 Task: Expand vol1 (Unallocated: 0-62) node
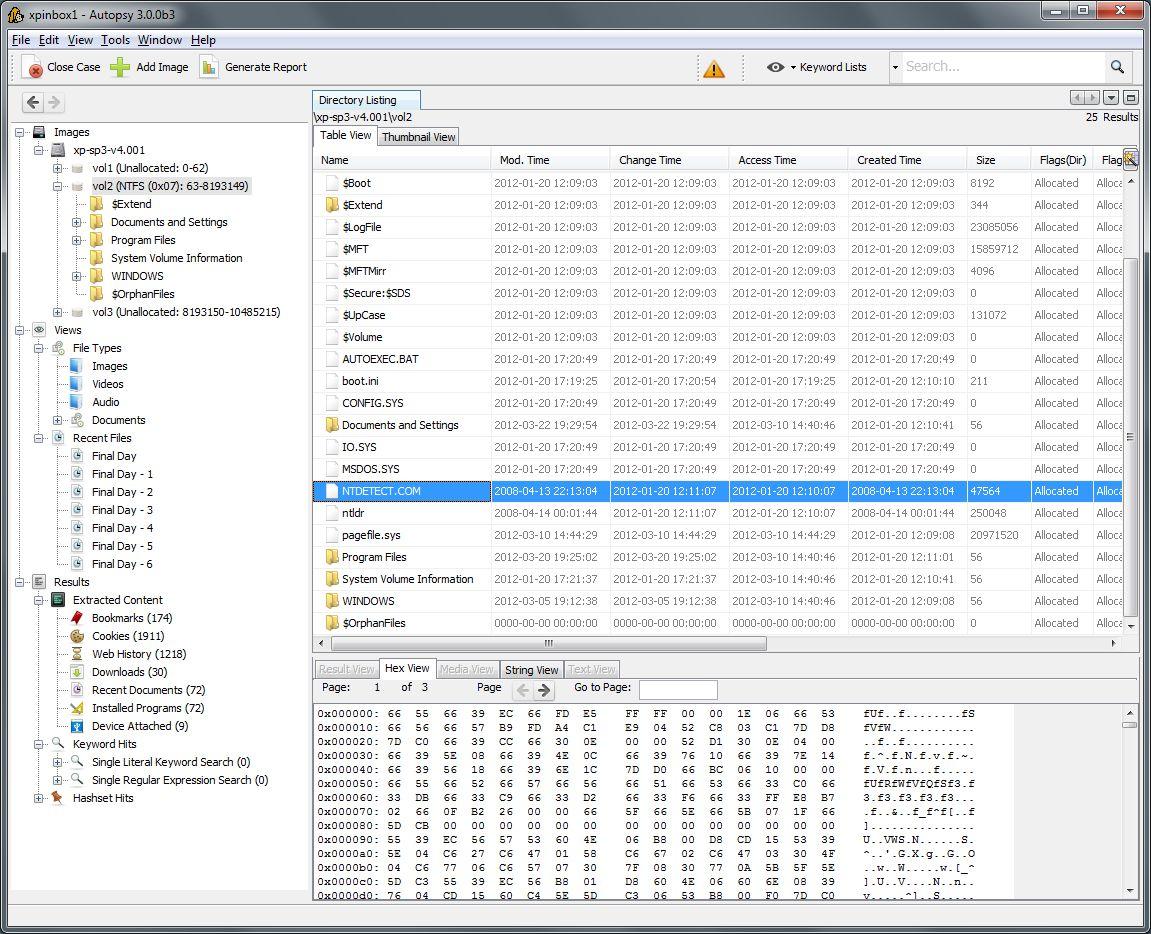pos(58,168)
